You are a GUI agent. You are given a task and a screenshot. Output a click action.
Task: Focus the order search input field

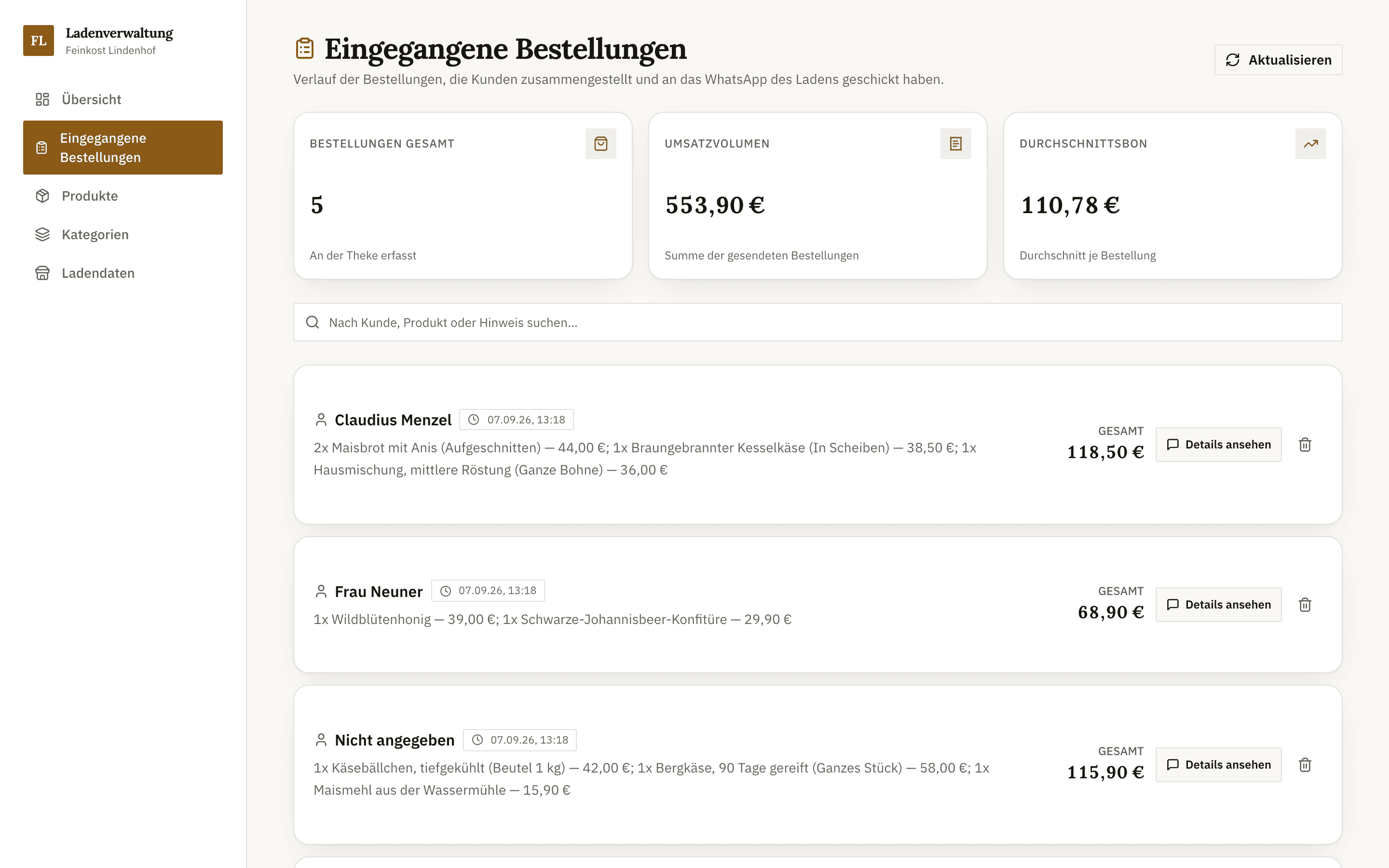click(x=817, y=322)
